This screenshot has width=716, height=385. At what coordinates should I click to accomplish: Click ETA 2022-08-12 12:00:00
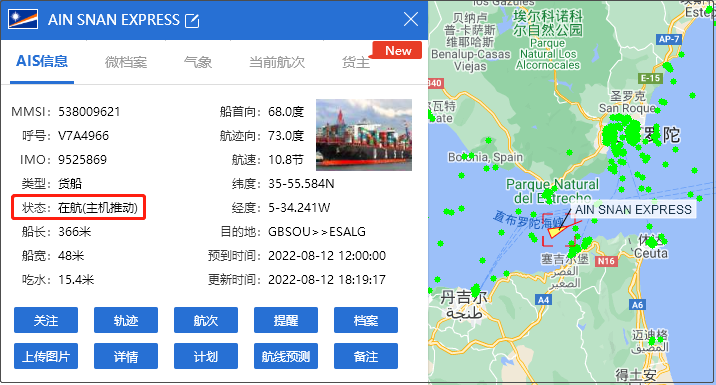(327, 256)
